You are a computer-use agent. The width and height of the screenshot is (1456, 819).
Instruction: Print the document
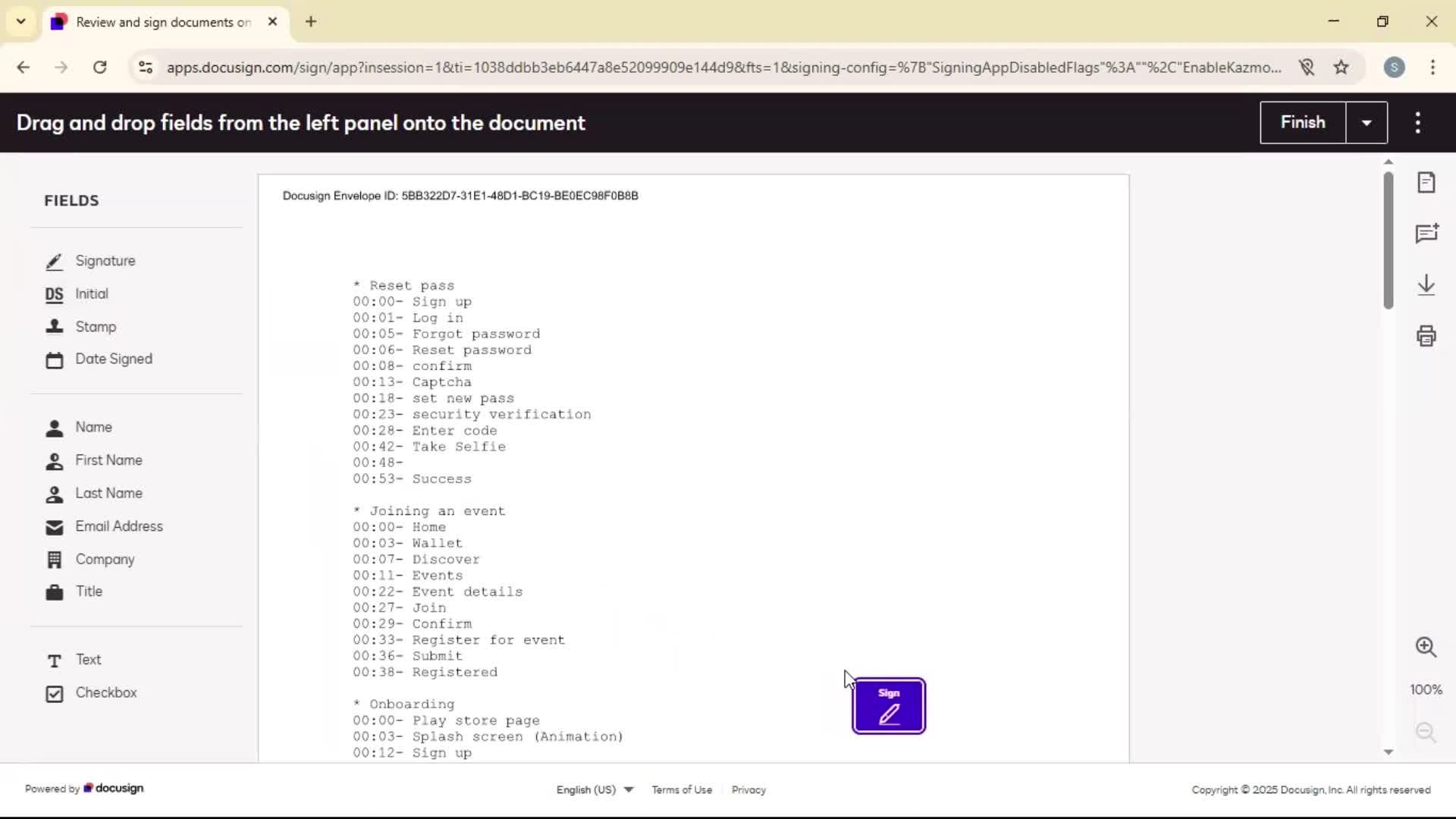tap(1426, 336)
